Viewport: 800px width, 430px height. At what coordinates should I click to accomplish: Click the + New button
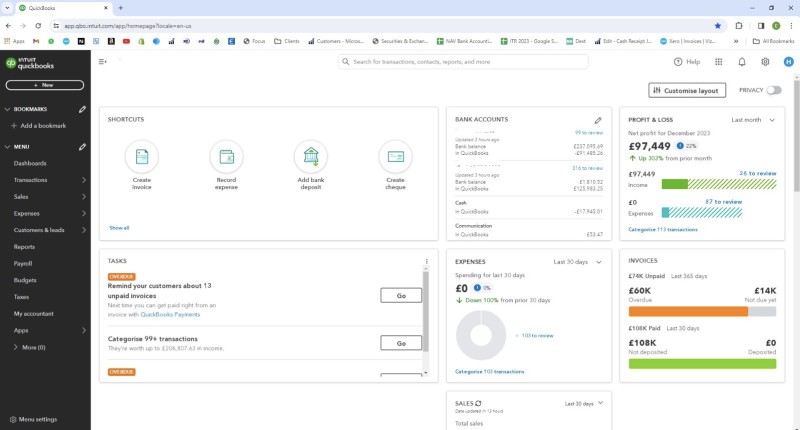click(45, 85)
